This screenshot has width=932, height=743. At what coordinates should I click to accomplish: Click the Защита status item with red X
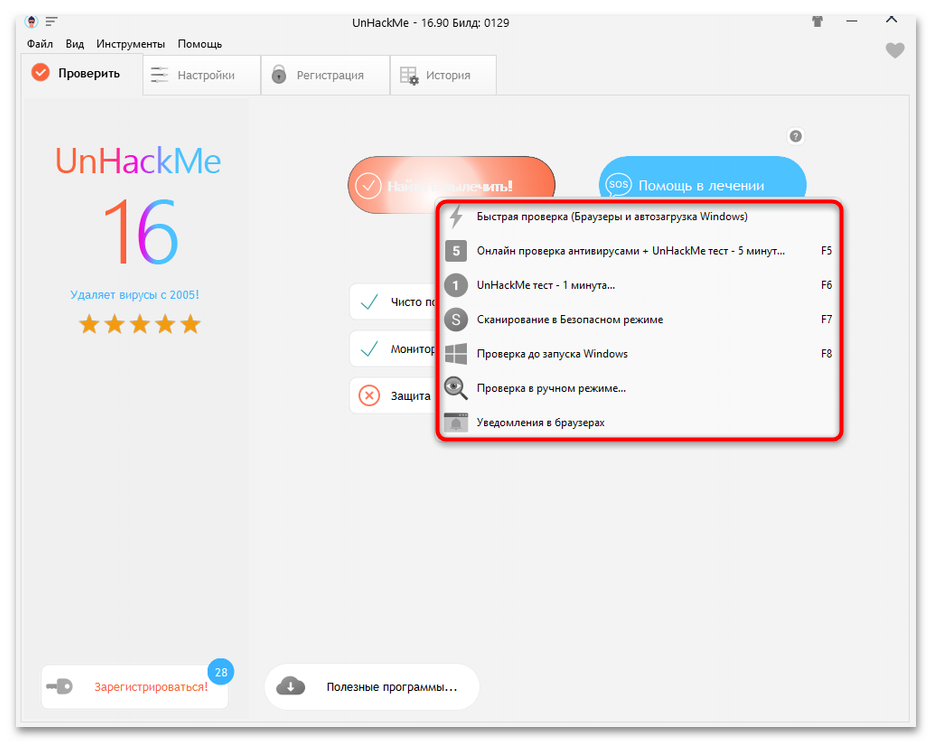pyautogui.click(x=393, y=395)
